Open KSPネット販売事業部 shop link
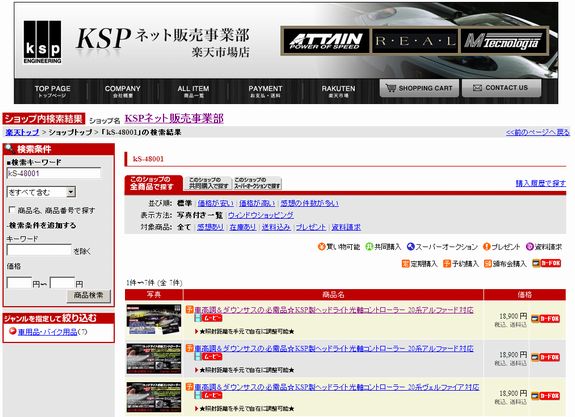The height and width of the screenshot is (417, 575). pyautogui.click(x=174, y=118)
